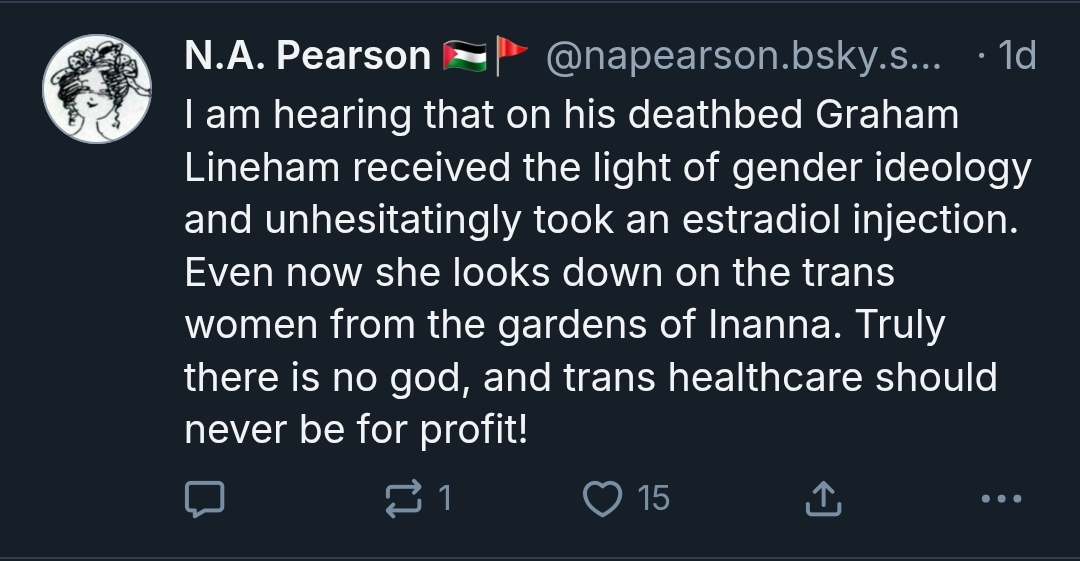This screenshot has height=561, width=1080.
Task: Repost this post with the arrows icon
Action: point(405,497)
